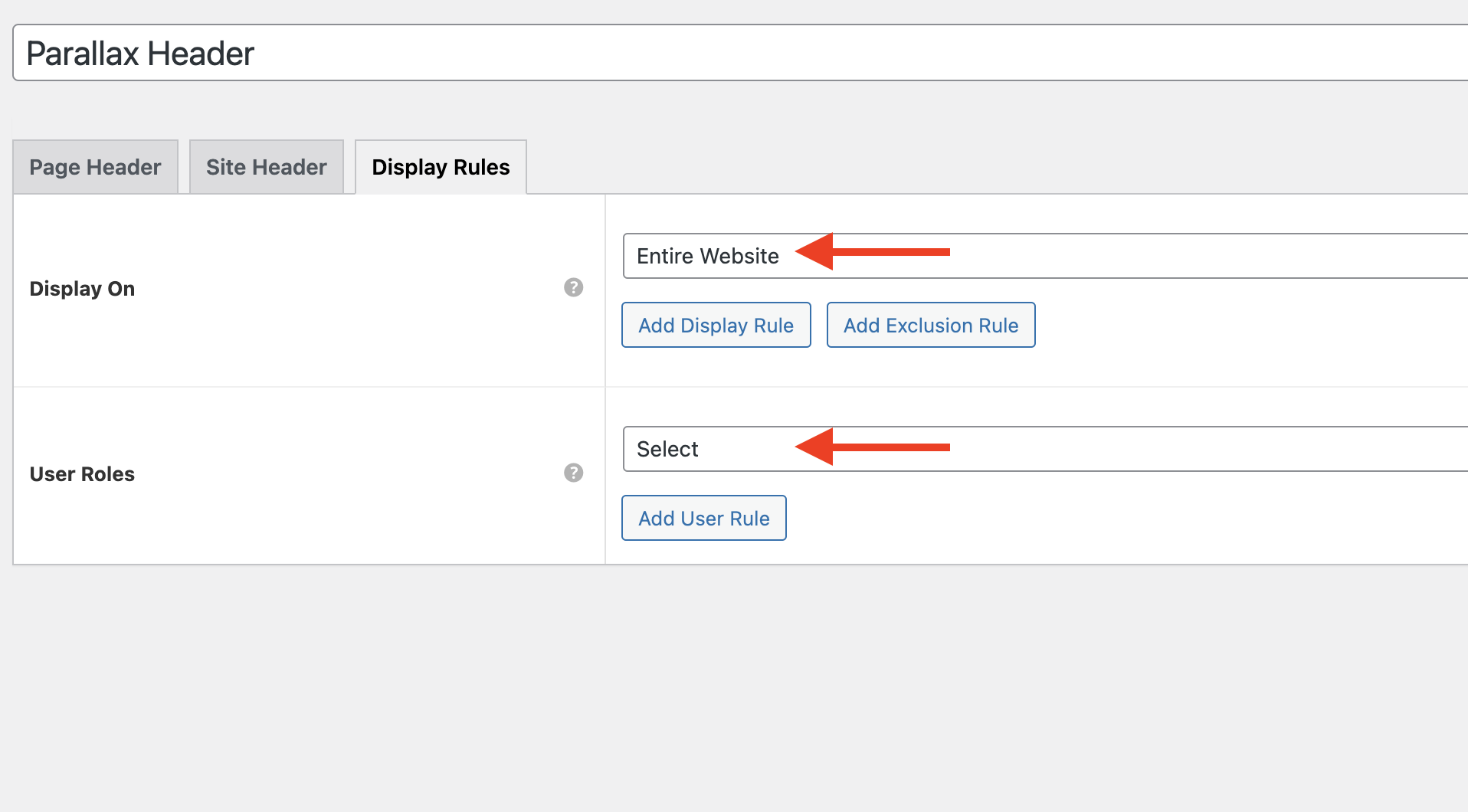
Task: Click the Add Display Rule button
Action: click(x=716, y=325)
